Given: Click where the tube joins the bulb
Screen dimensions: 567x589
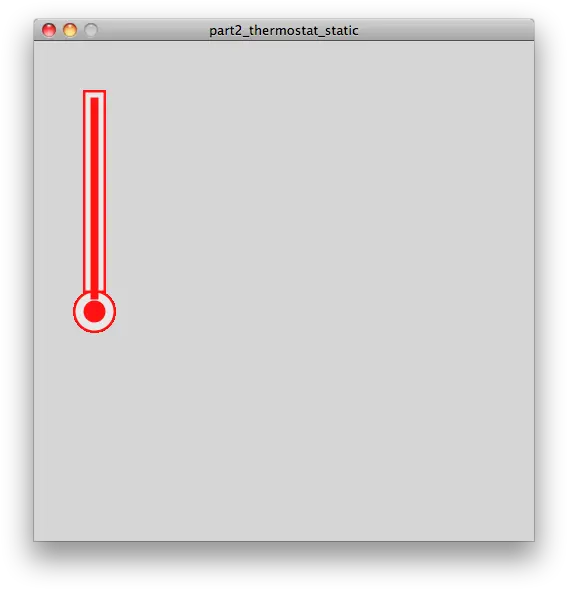Looking at the screenshot, I should (x=94, y=293).
